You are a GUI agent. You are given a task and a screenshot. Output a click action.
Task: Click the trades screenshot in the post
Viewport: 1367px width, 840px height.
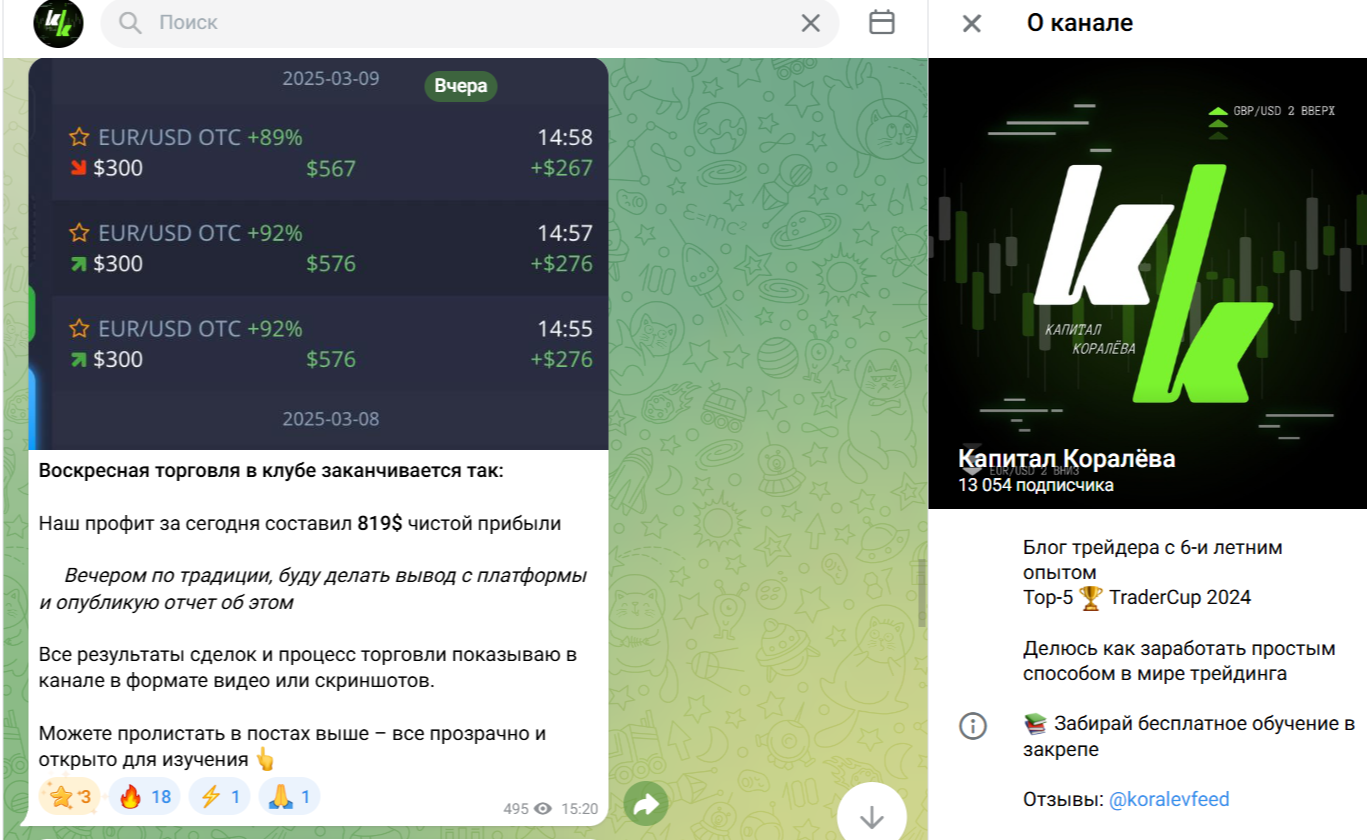pyautogui.click(x=318, y=254)
